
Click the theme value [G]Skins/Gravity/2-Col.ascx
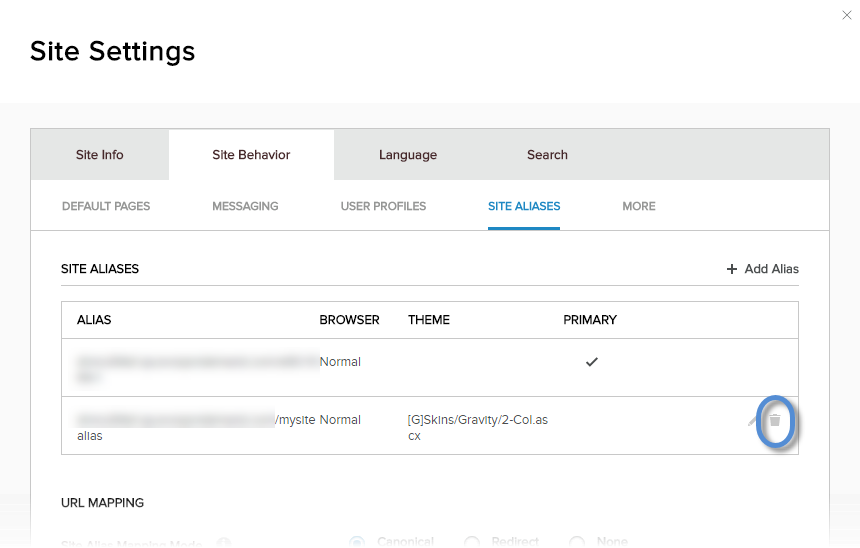click(477, 428)
